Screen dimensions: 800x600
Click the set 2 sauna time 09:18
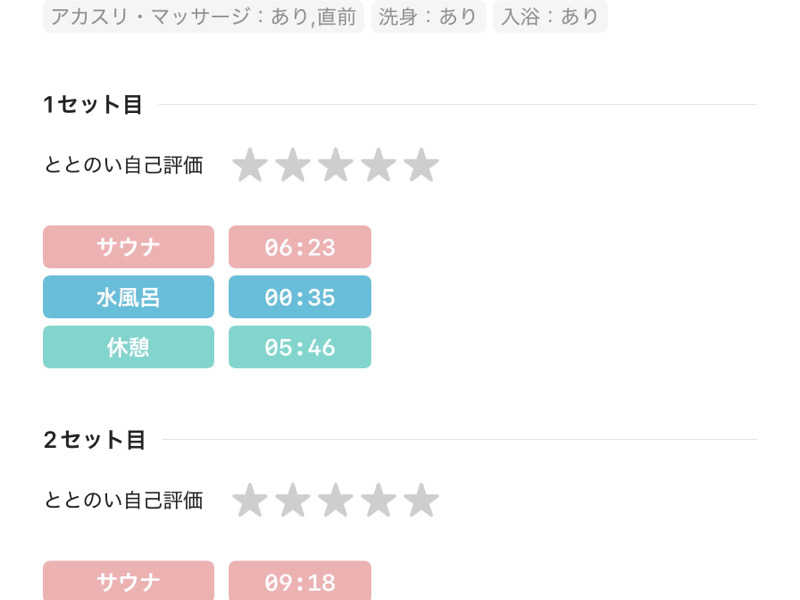click(x=300, y=581)
